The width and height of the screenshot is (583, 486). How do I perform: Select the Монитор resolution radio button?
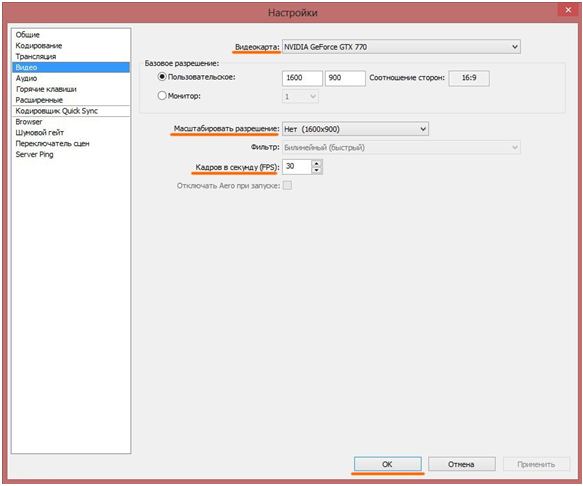[162, 96]
